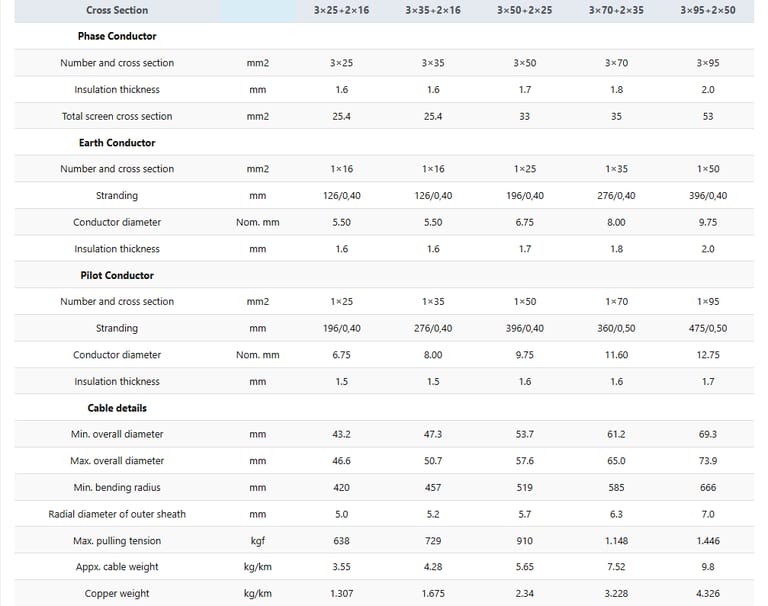Click the 666 bending radius value
Viewport: 768px width, 606px height.
(707, 488)
